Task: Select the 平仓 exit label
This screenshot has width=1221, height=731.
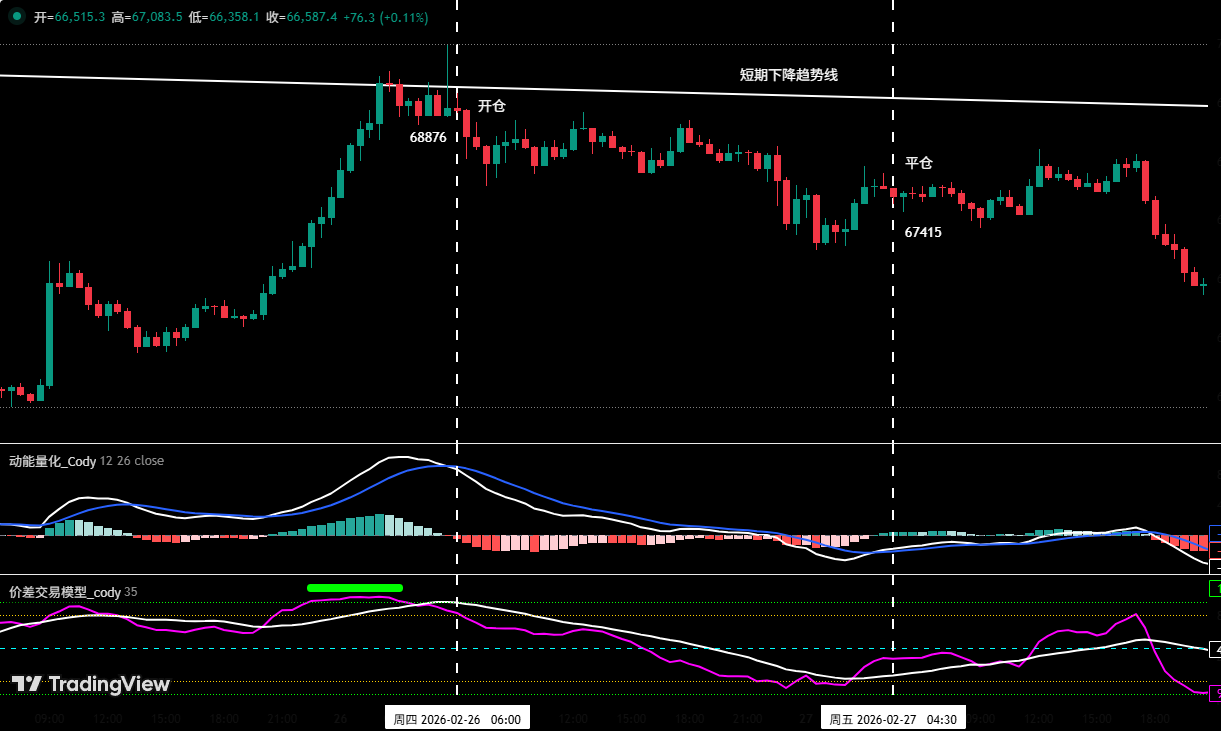Action: (919, 162)
